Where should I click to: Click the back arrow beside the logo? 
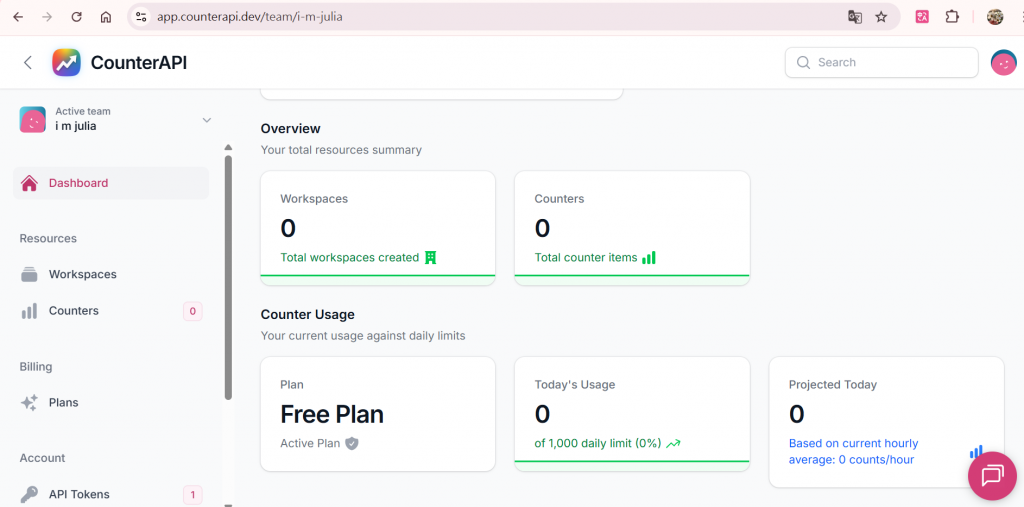point(28,62)
